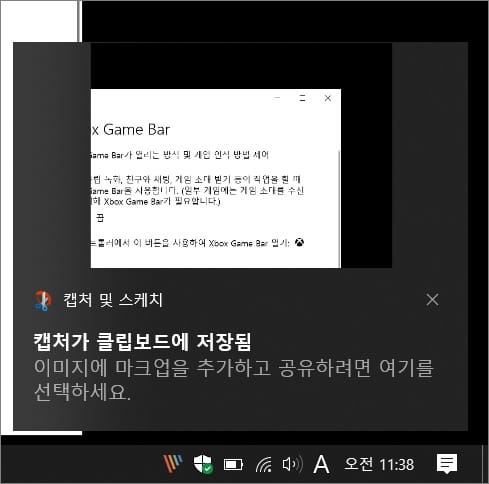Click the Xbox logo icon in preview
489x484 pixels.
click(x=299, y=242)
